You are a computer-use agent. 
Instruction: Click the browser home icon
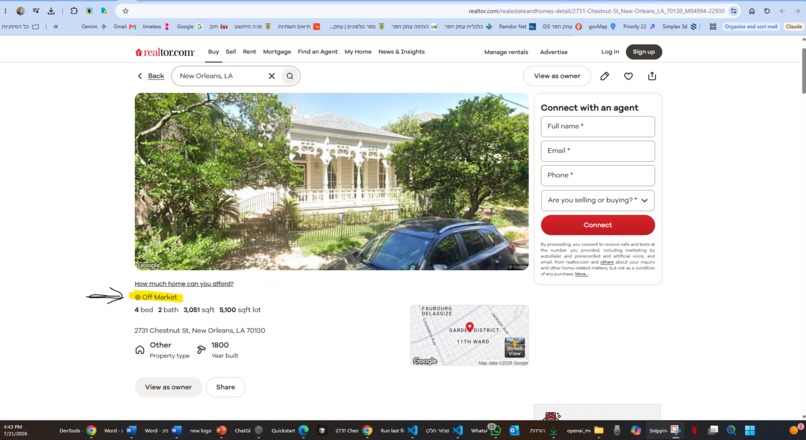[x=752, y=11]
